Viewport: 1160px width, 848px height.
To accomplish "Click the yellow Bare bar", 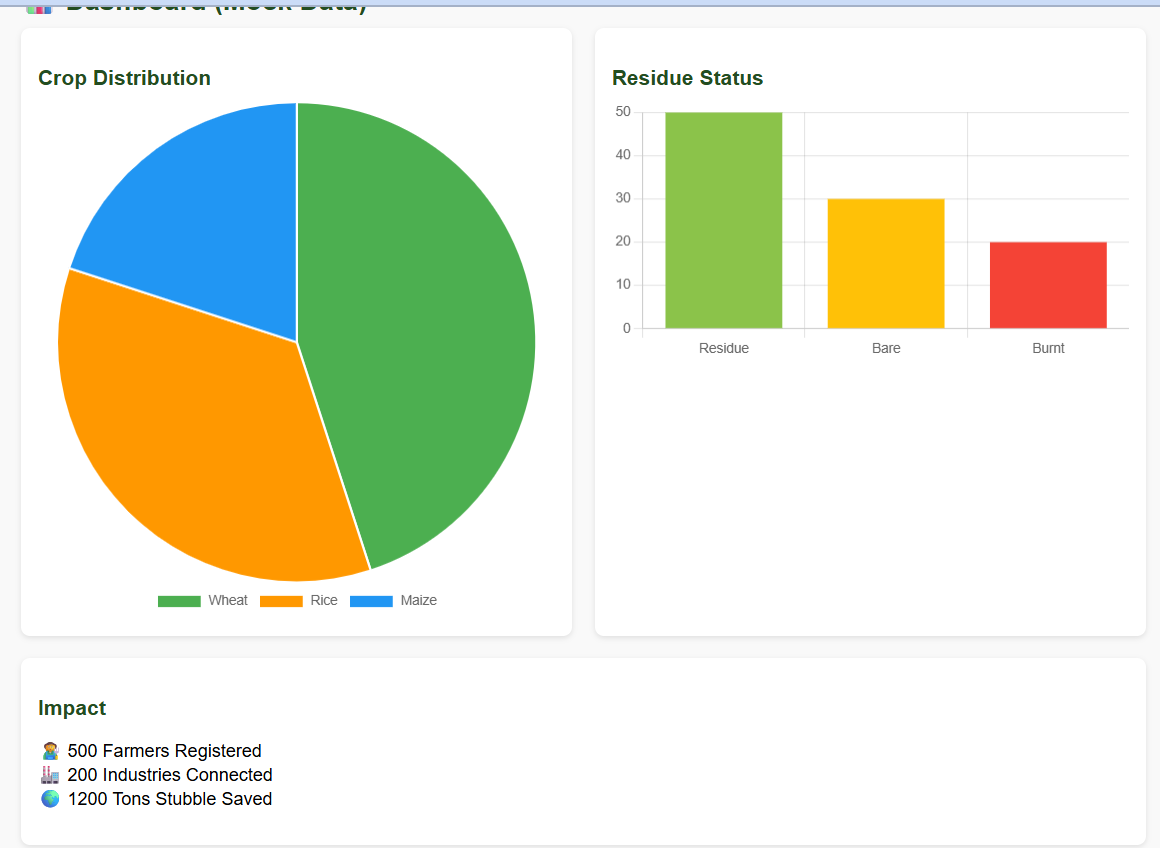I will click(x=886, y=263).
